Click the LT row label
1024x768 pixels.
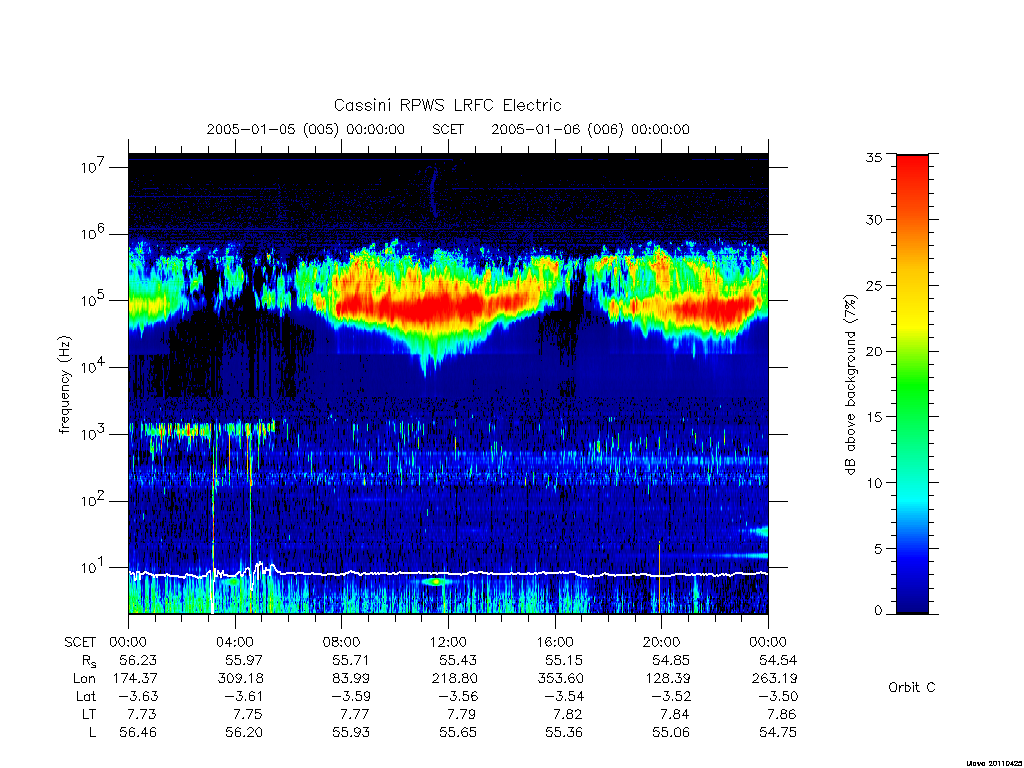tap(89, 714)
